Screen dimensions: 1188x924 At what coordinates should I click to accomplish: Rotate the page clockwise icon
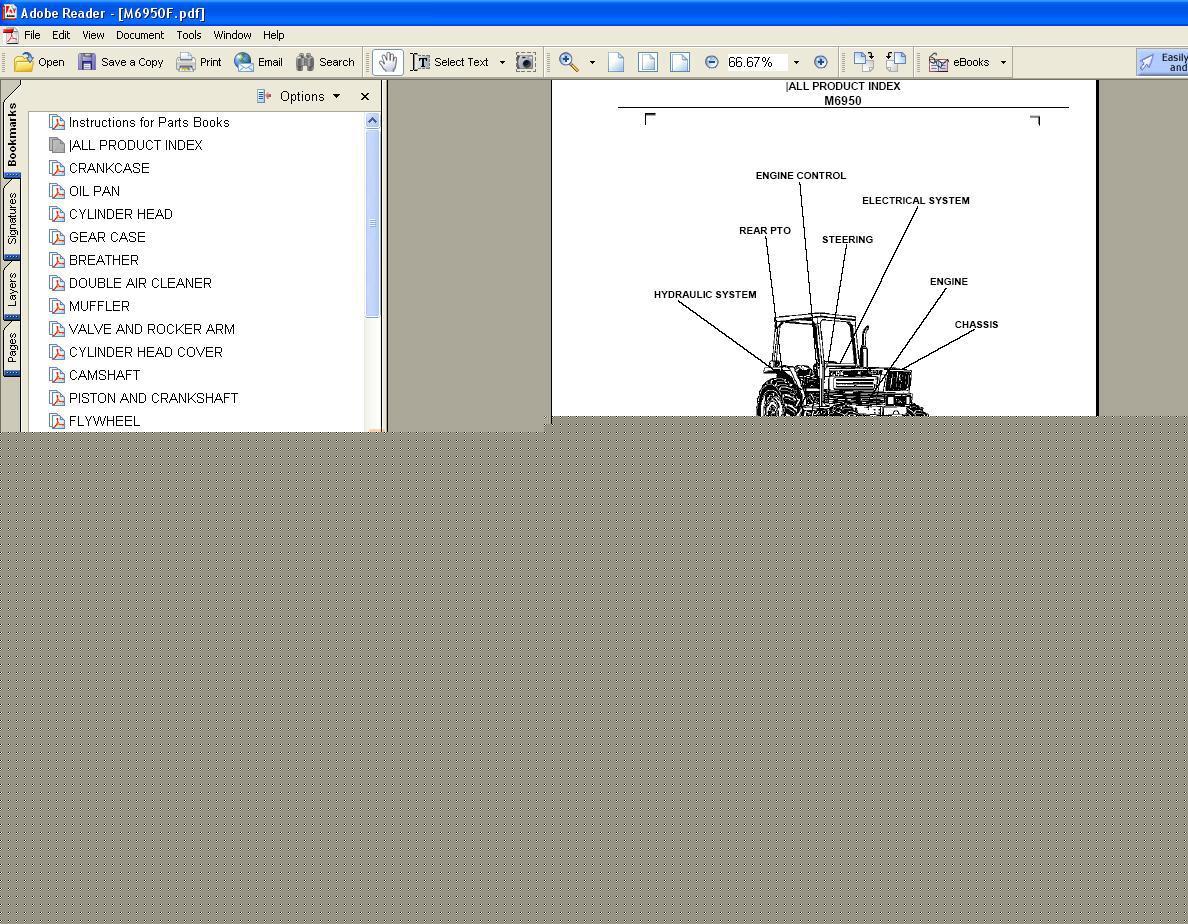(x=863, y=62)
